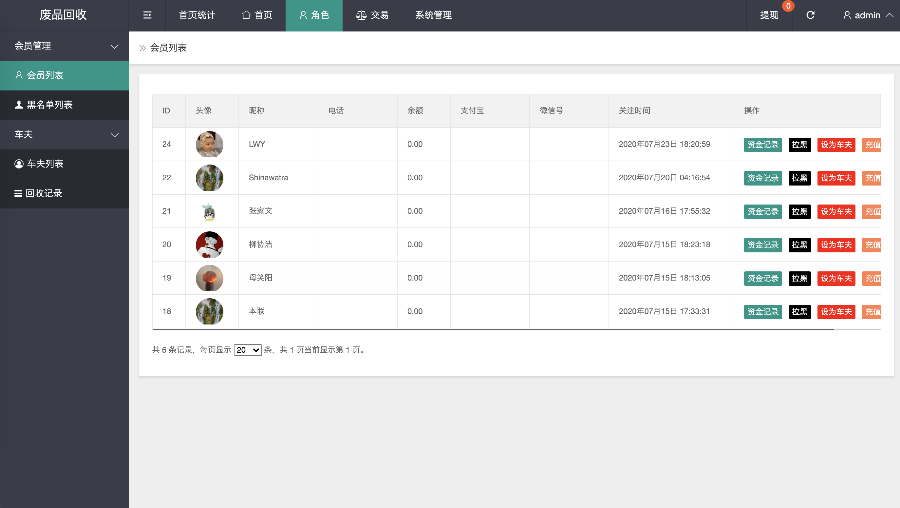Click the 首页 home tab
The height and width of the screenshot is (508, 900).
[x=257, y=15]
